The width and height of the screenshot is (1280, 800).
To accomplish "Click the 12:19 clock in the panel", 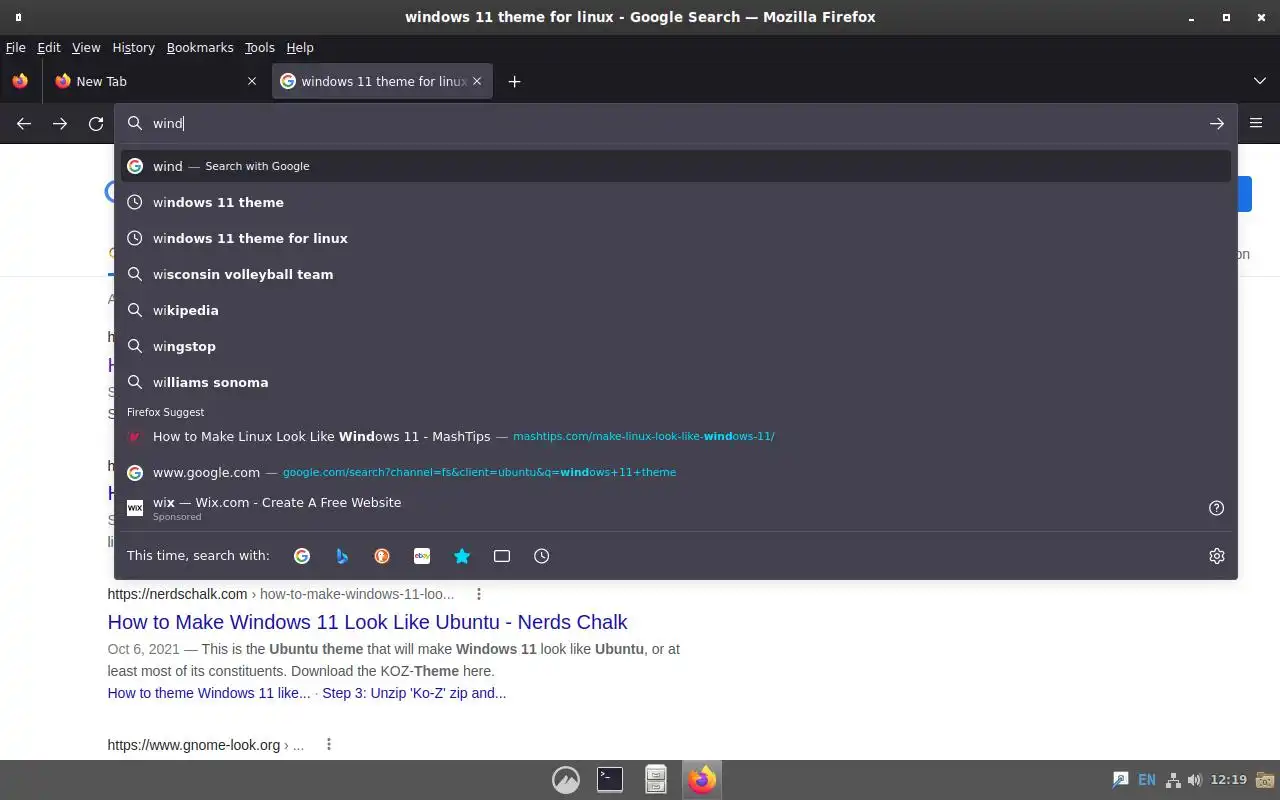I will click(x=1228, y=780).
